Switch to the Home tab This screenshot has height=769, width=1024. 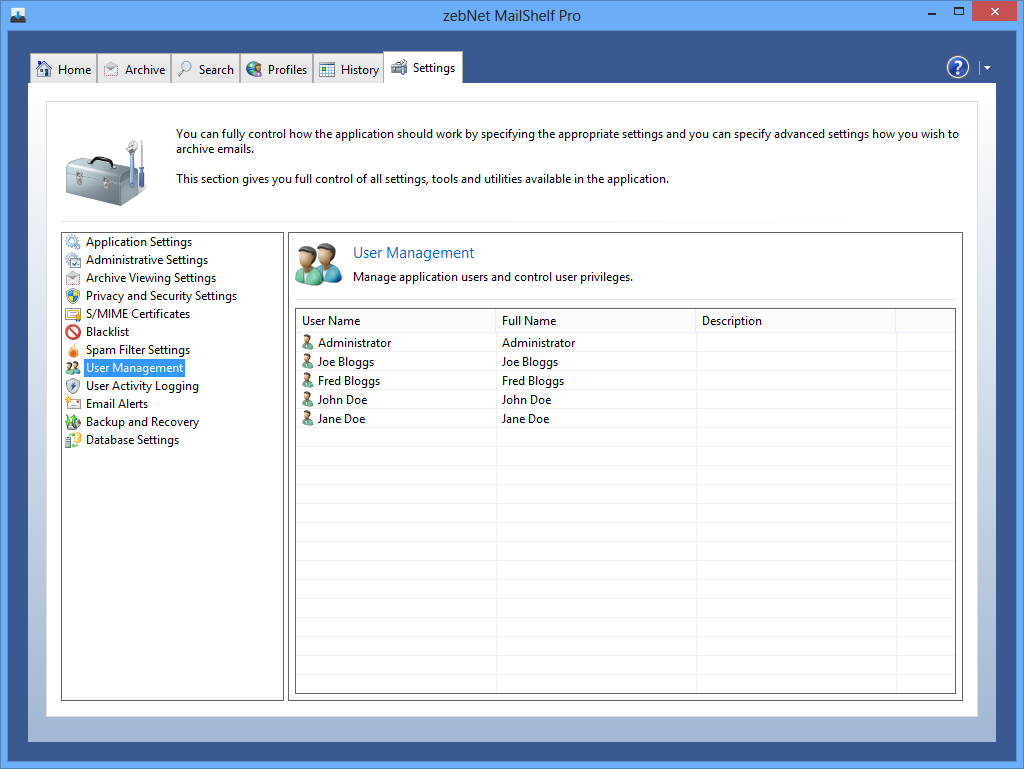64,69
